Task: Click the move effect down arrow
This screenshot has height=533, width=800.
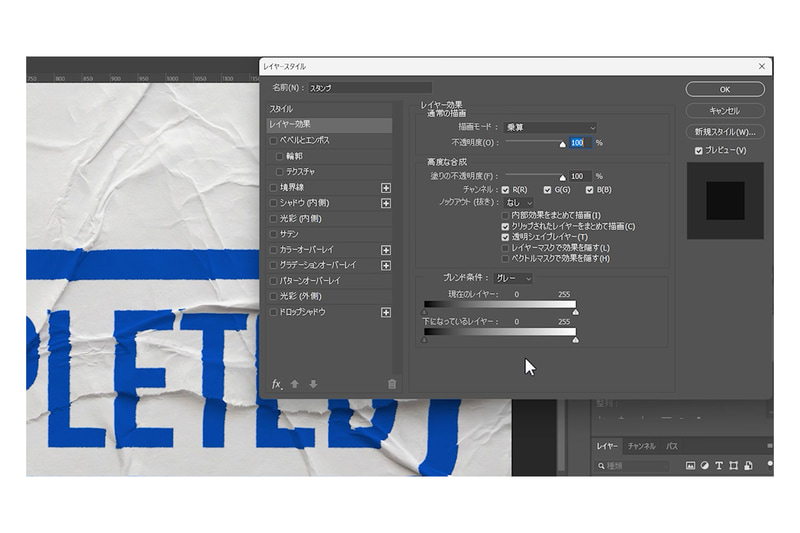Action: tap(313, 384)
